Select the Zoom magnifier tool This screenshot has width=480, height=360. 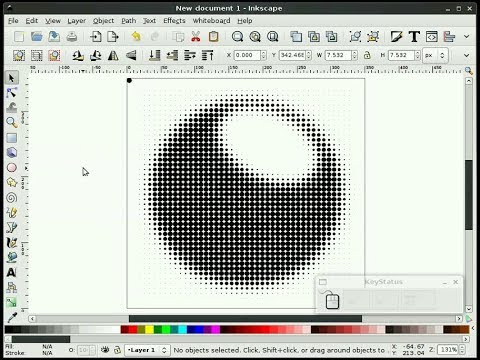click(12, 122)
